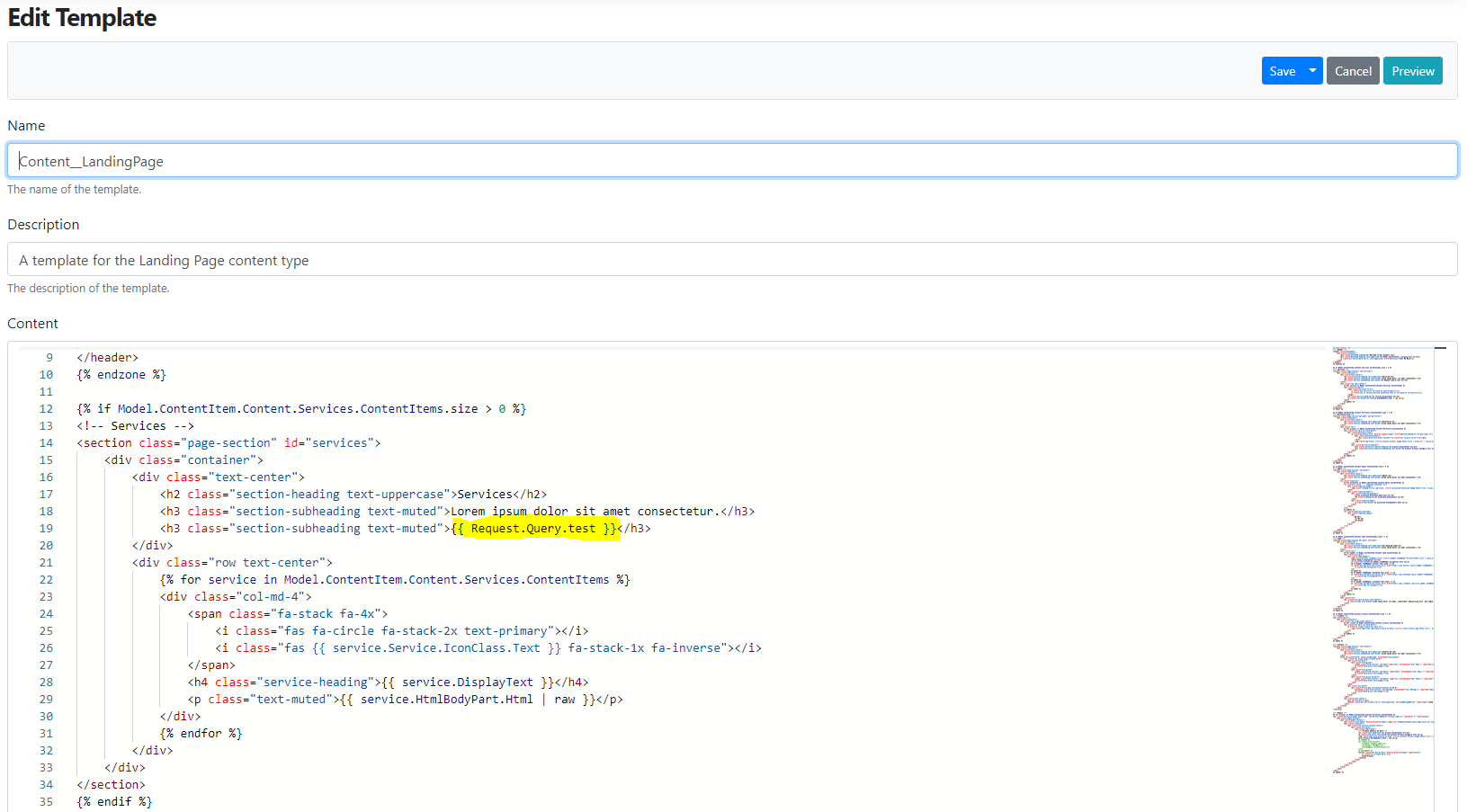
Task: Click the '{% if Model.ContentItem.Content.Services' line
Action: [x=301, y=409]
